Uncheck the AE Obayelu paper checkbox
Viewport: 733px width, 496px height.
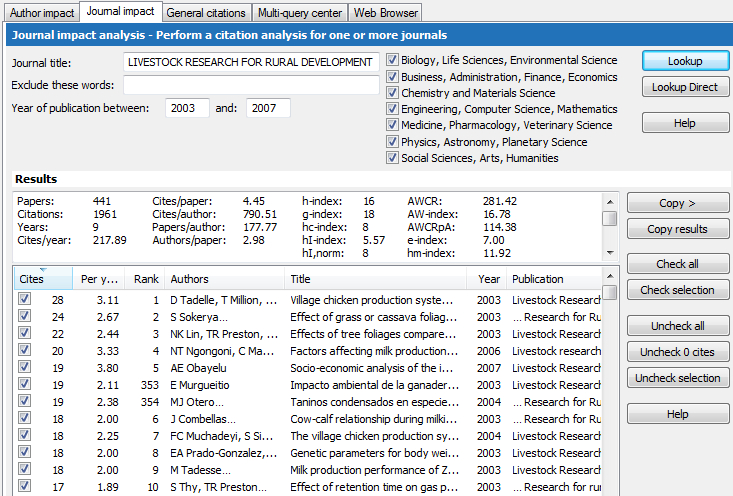pos(24,367)
